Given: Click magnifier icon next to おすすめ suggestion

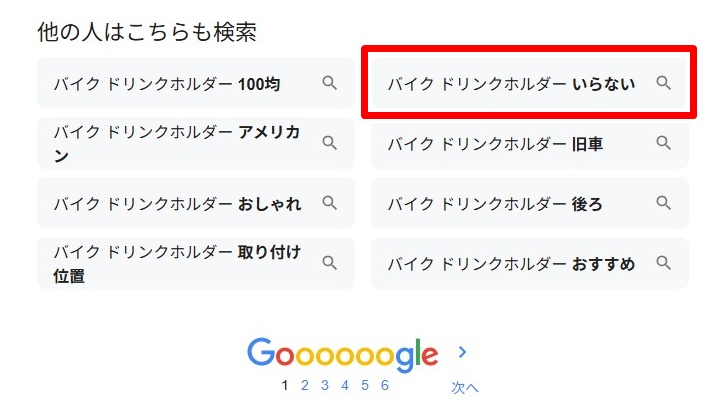Looking at the screenshot, I should (663, 263).
